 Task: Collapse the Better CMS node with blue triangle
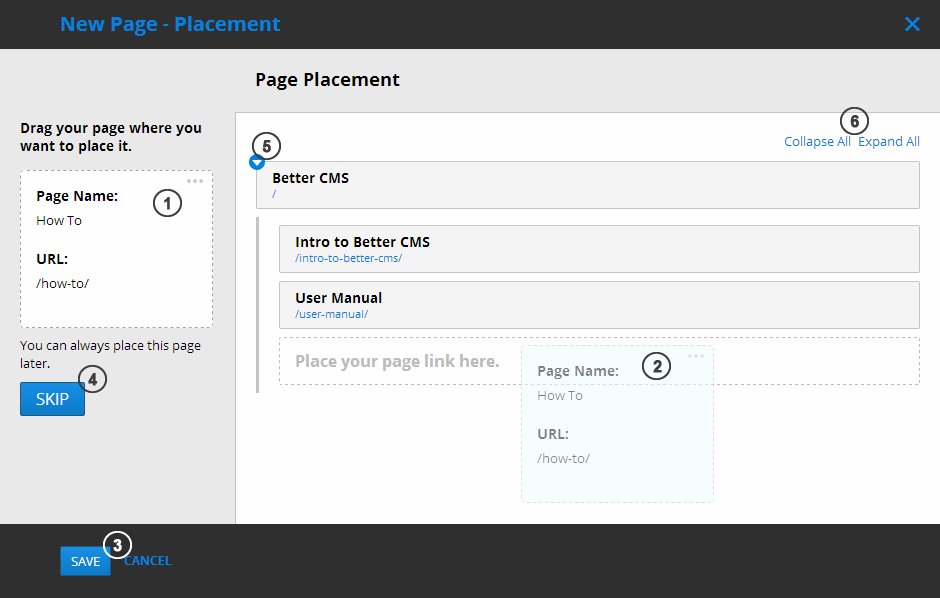click(257, 162)
